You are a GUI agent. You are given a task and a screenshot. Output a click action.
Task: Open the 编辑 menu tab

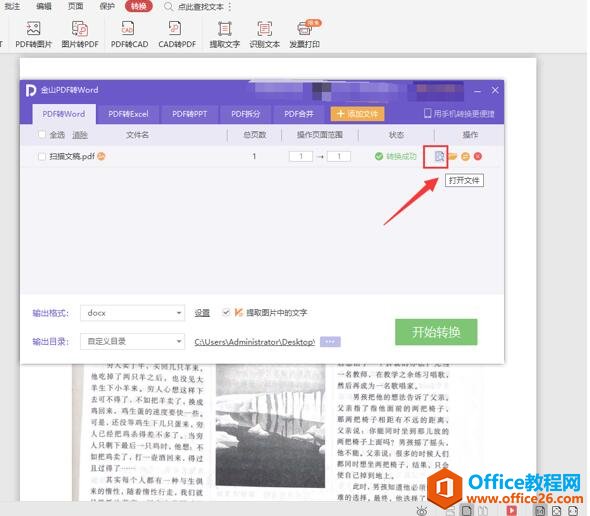(x=44, y=7)
